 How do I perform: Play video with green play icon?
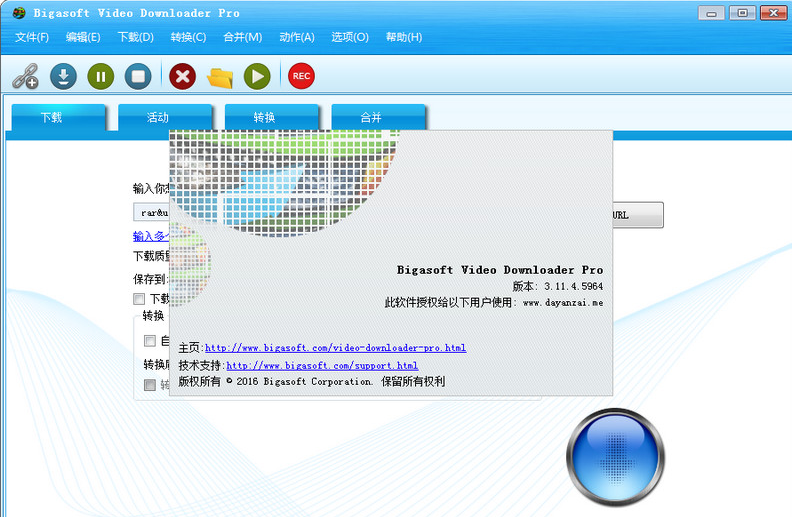[257, 76]
